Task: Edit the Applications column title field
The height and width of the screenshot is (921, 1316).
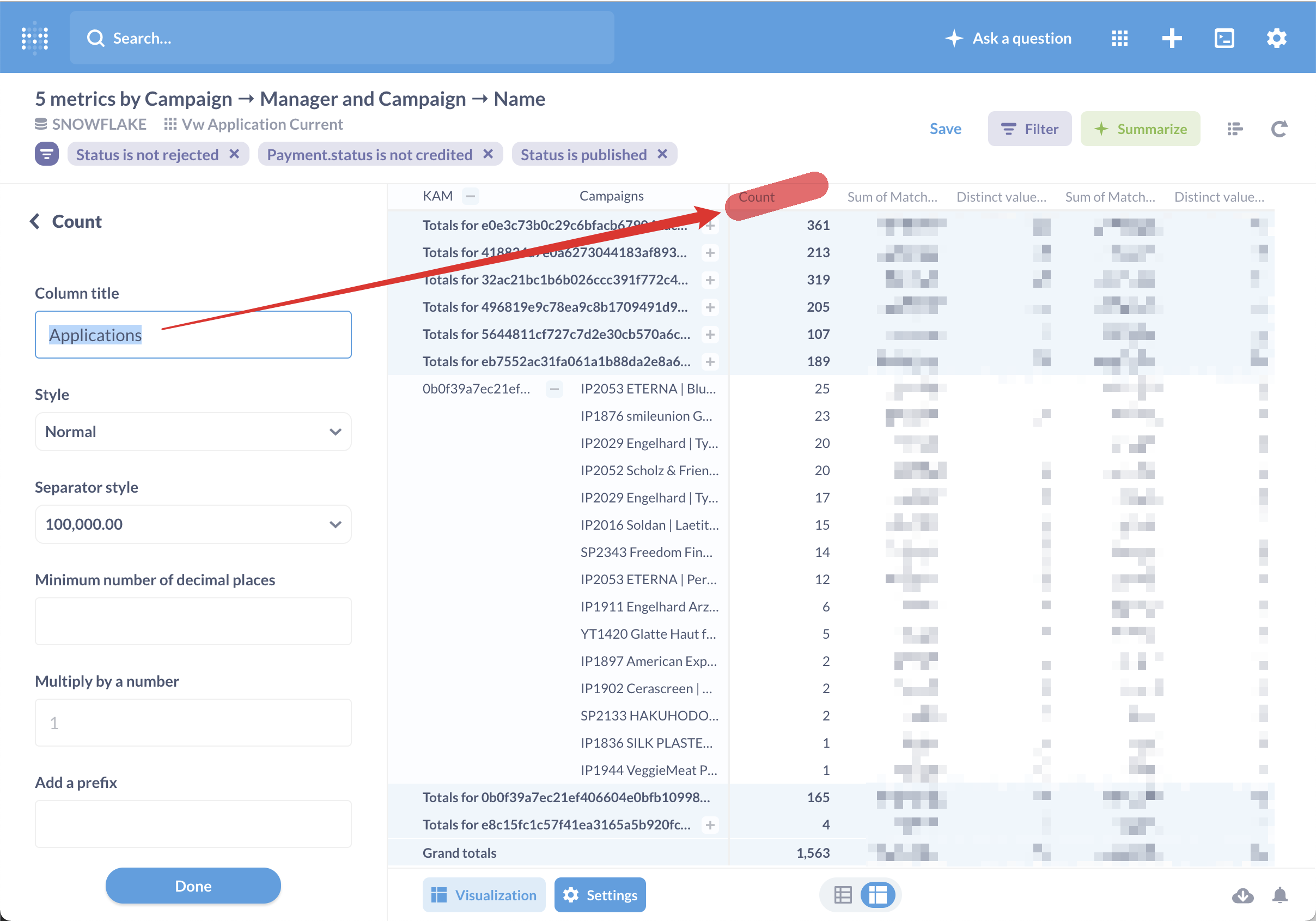Action: click(193, 334)
